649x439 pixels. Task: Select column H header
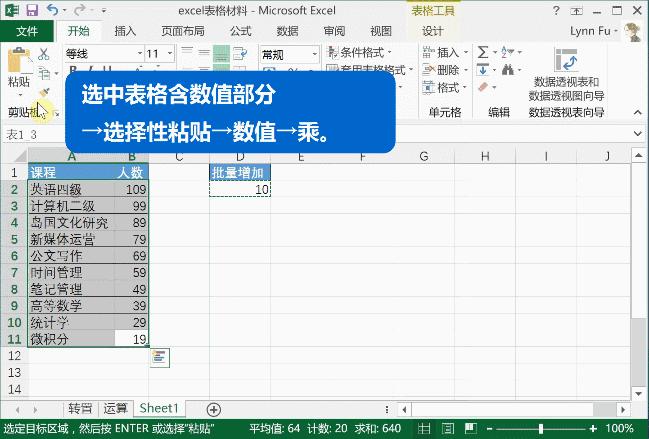coord(485,156)
